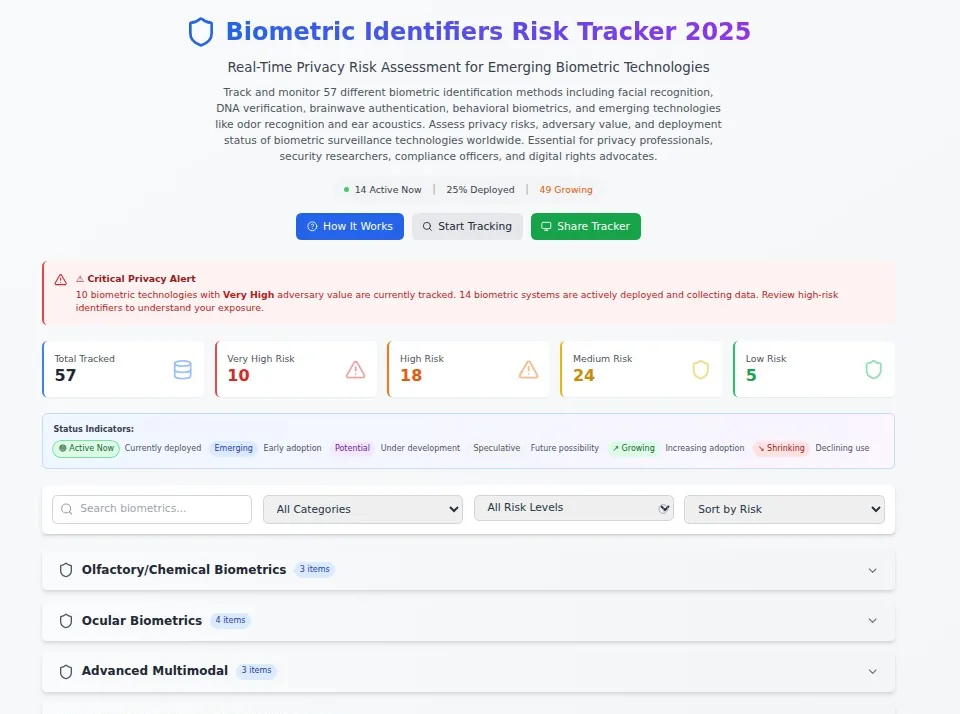Viewport: 960px width, 714px height.
Task: Click the green Low Risk shield icon
Action: pos(874,370)
